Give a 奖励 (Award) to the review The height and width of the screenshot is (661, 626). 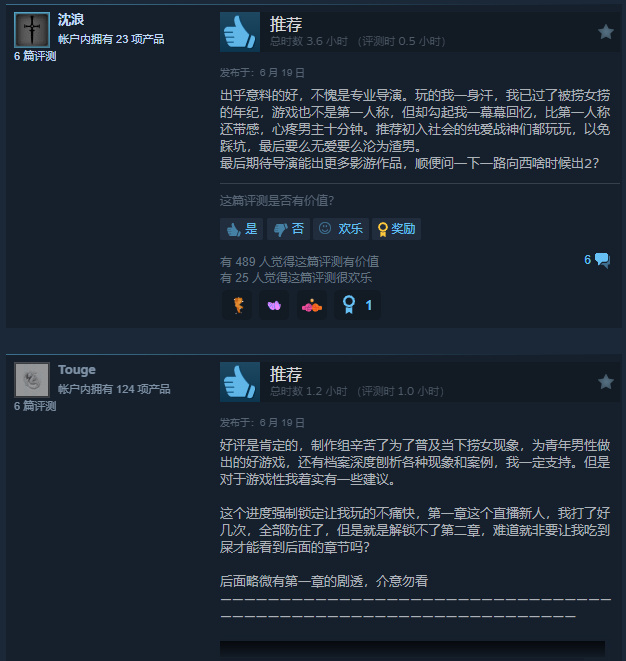click(396, 229)
